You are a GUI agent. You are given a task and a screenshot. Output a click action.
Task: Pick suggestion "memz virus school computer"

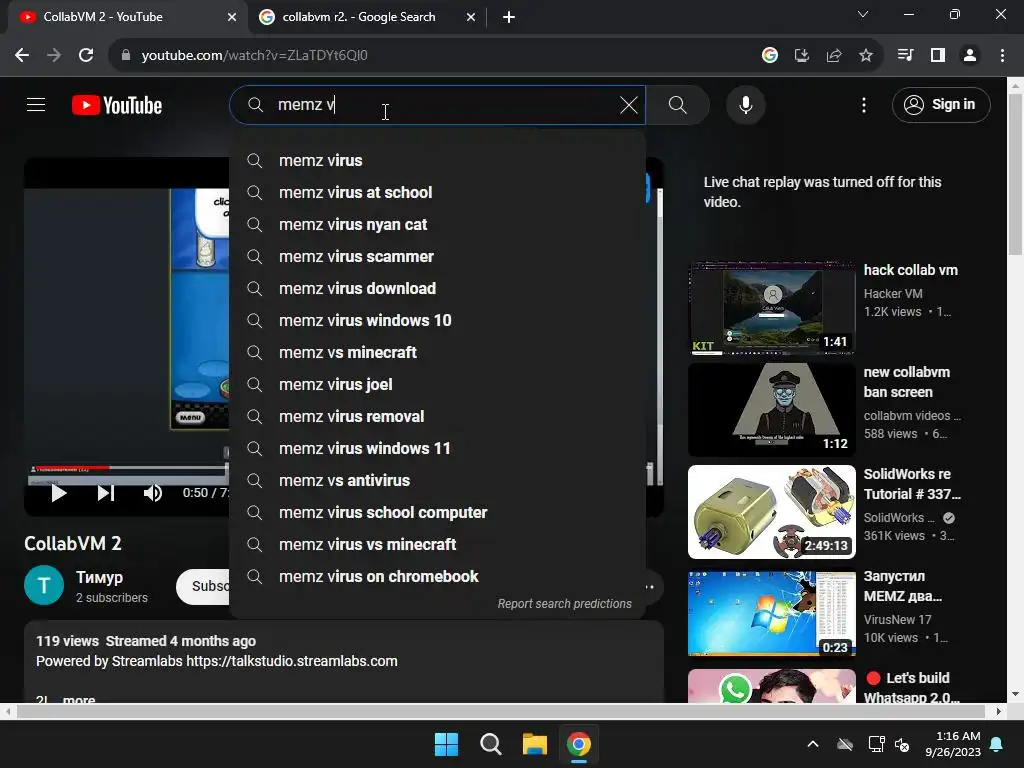(x=437, y=513)
